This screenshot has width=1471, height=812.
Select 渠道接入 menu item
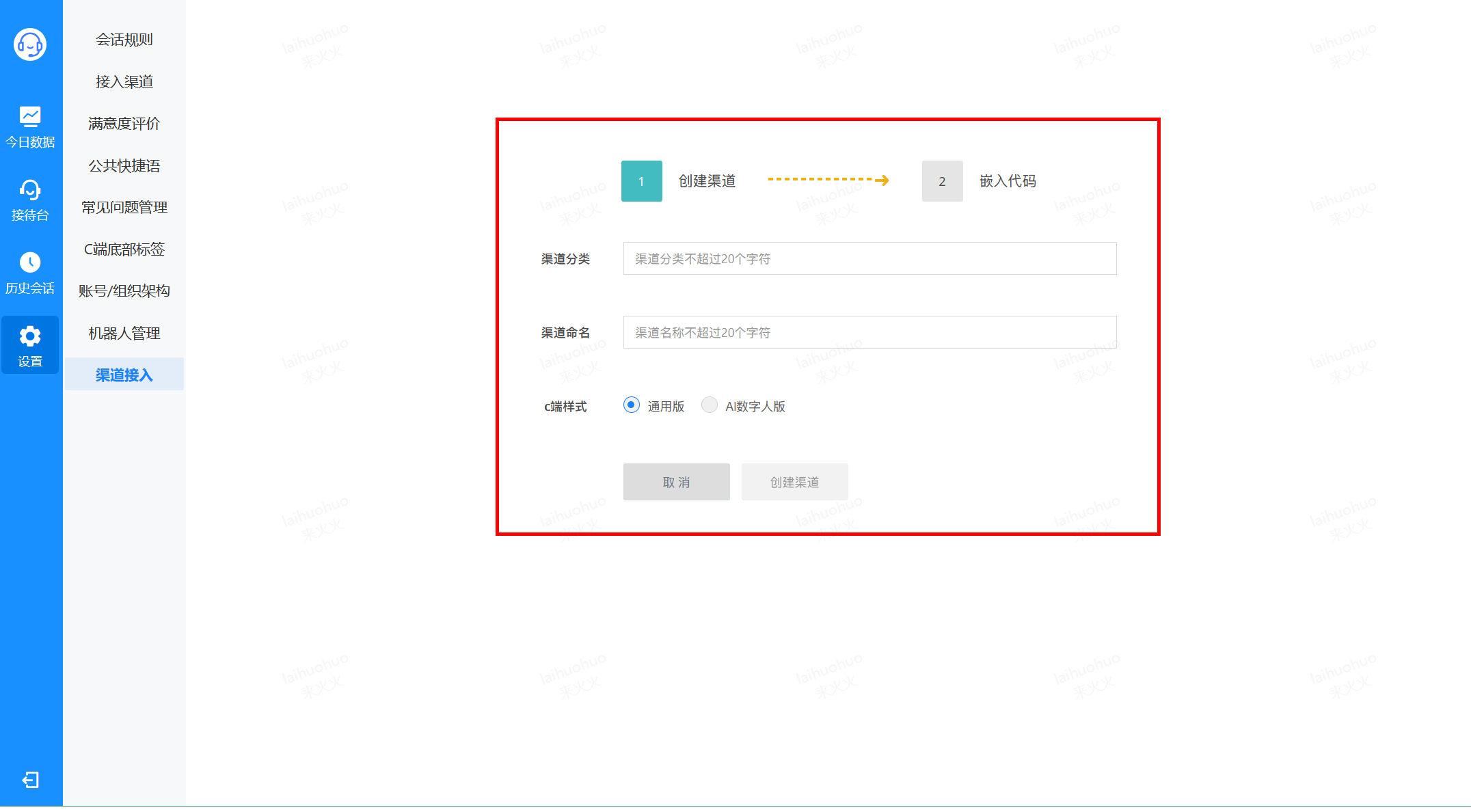click(124, 375)
